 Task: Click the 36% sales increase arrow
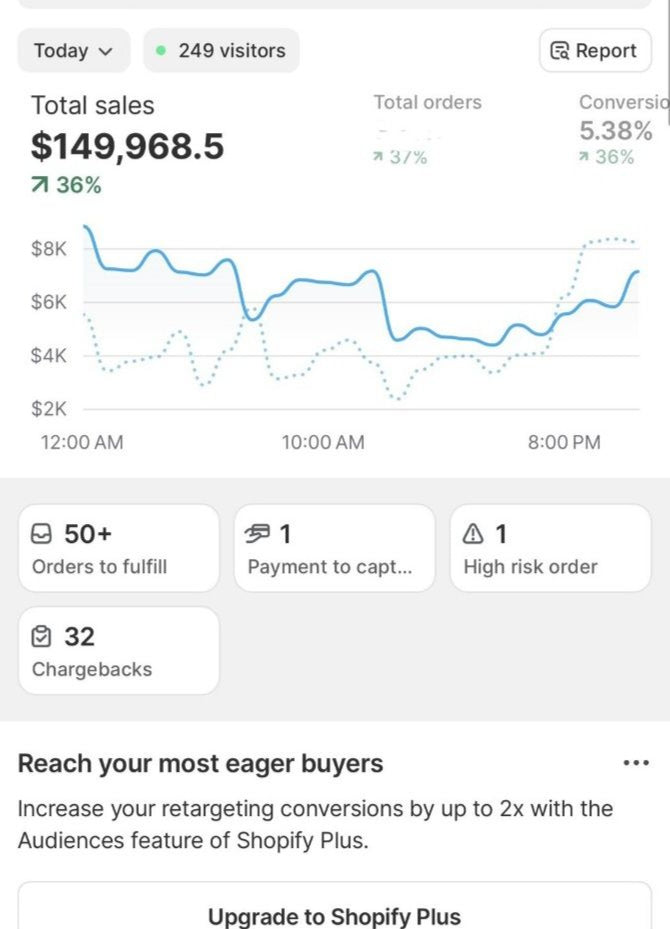pyautogui.click(x=39, y=185)
